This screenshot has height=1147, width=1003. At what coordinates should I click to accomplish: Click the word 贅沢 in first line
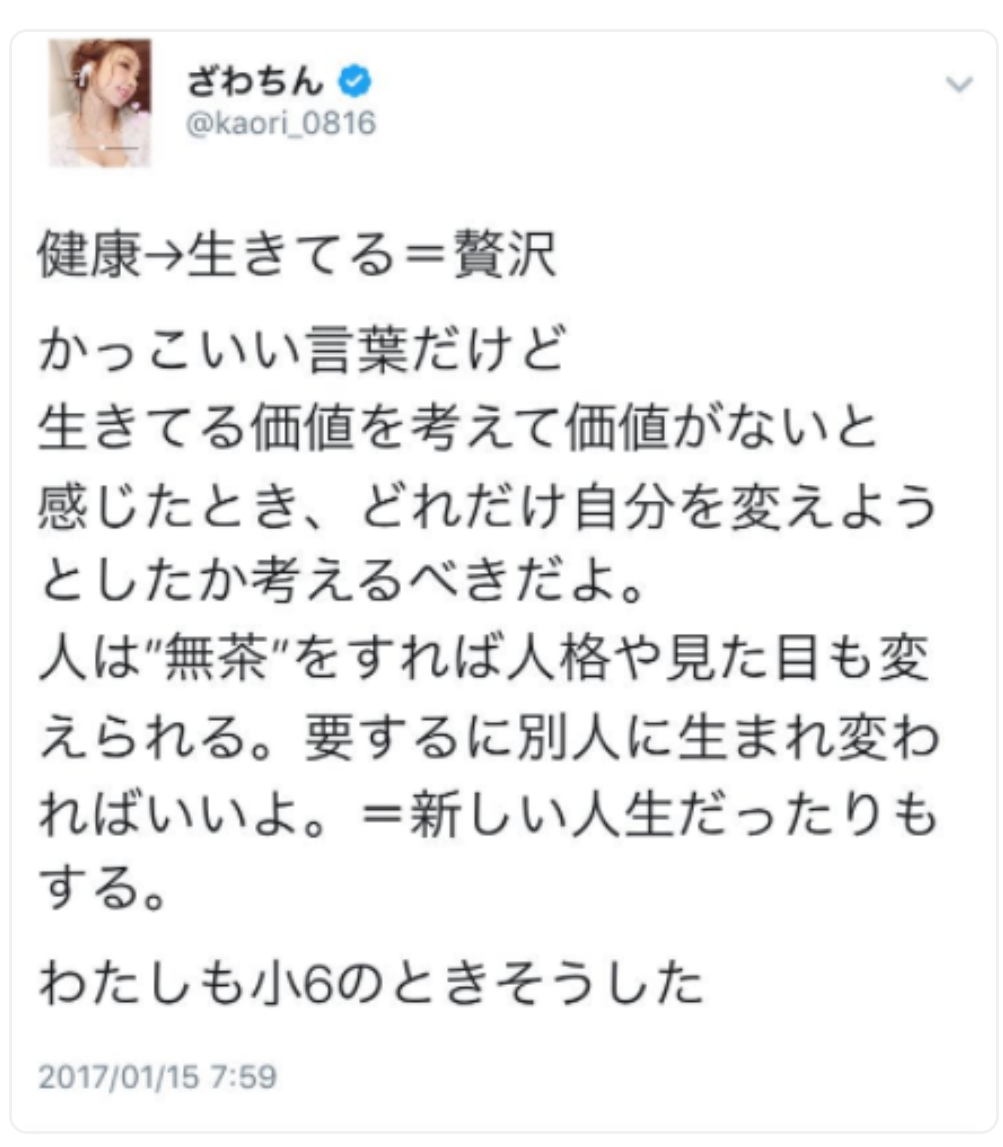(505, 255)
